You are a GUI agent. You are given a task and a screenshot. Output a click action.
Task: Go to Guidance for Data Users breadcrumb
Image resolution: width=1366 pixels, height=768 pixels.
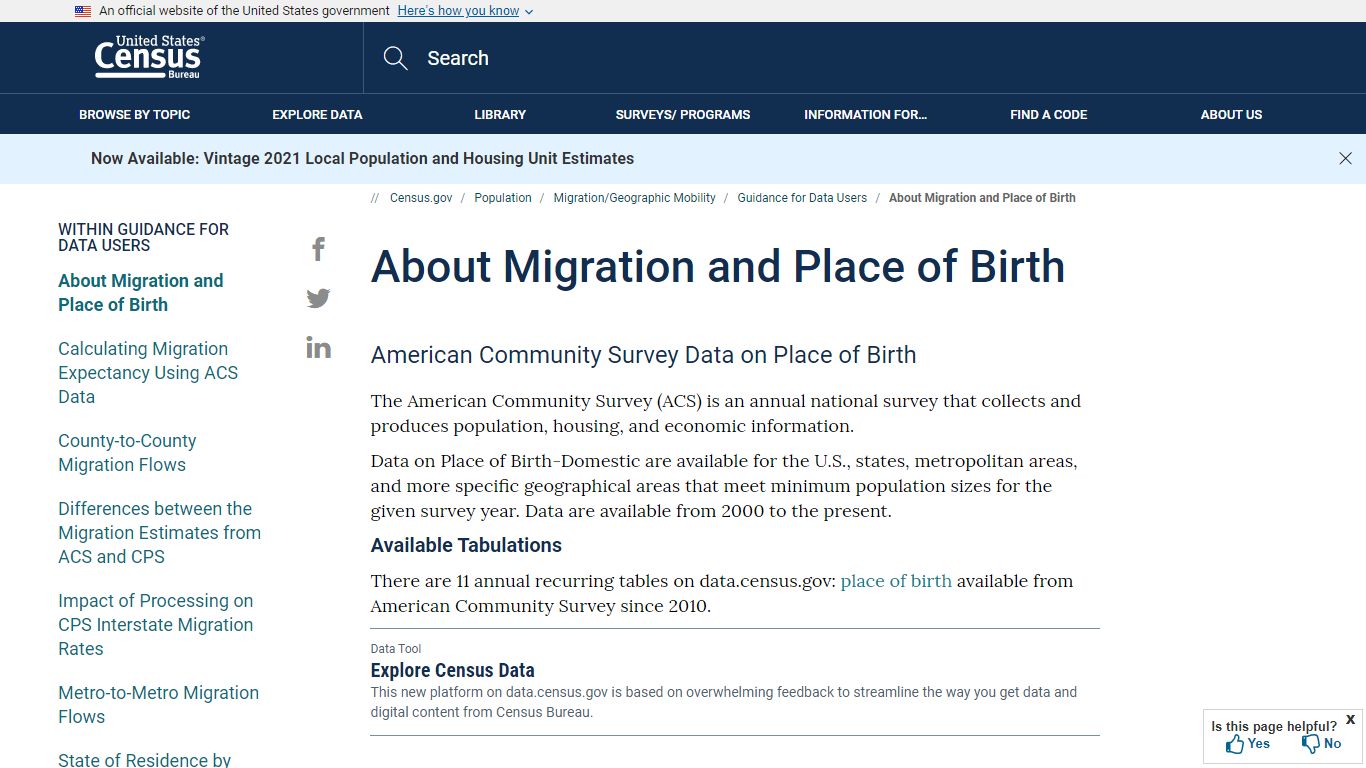(x=802, y=198)
